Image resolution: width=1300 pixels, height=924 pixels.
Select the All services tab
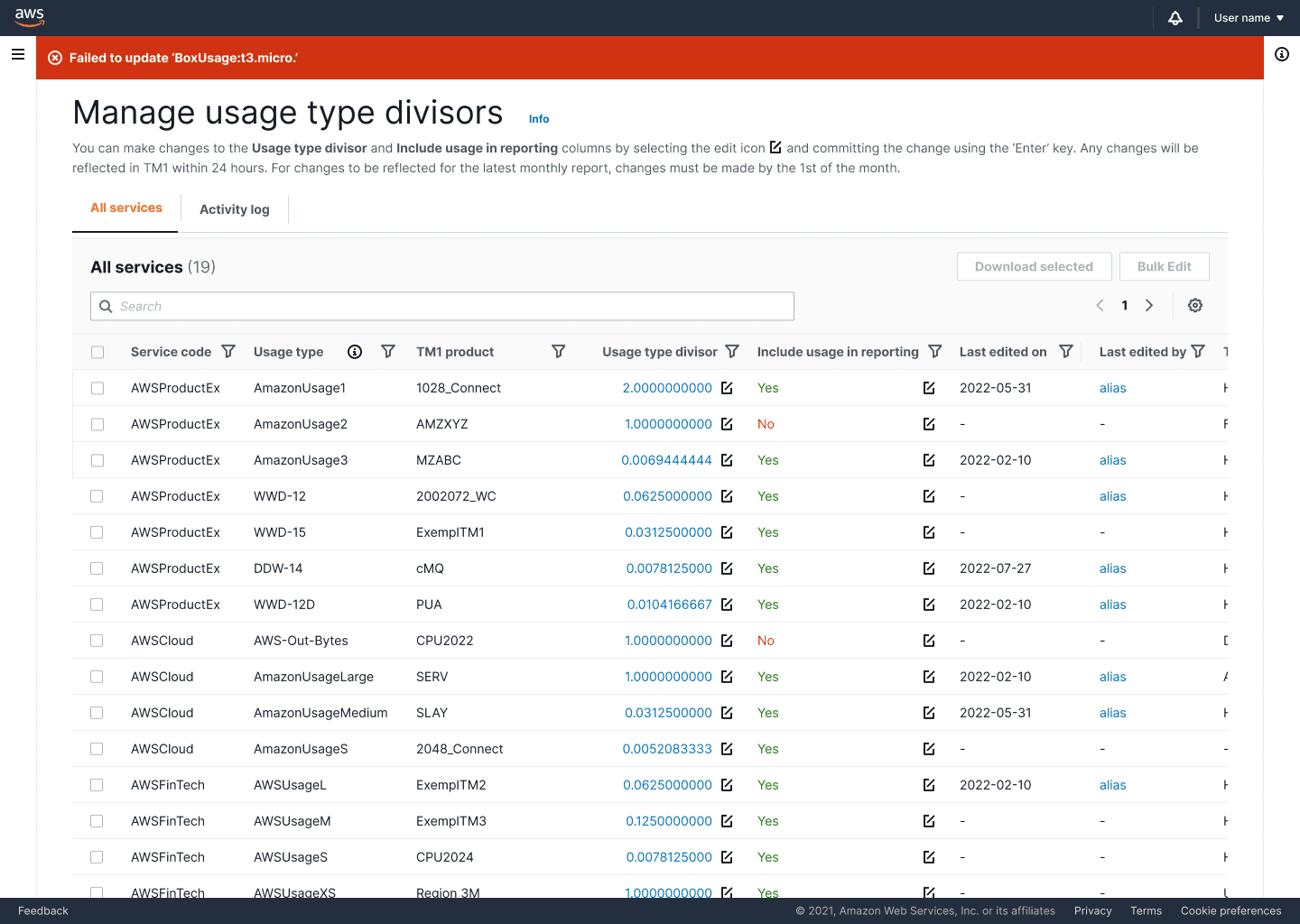click(x=126, y=208)
